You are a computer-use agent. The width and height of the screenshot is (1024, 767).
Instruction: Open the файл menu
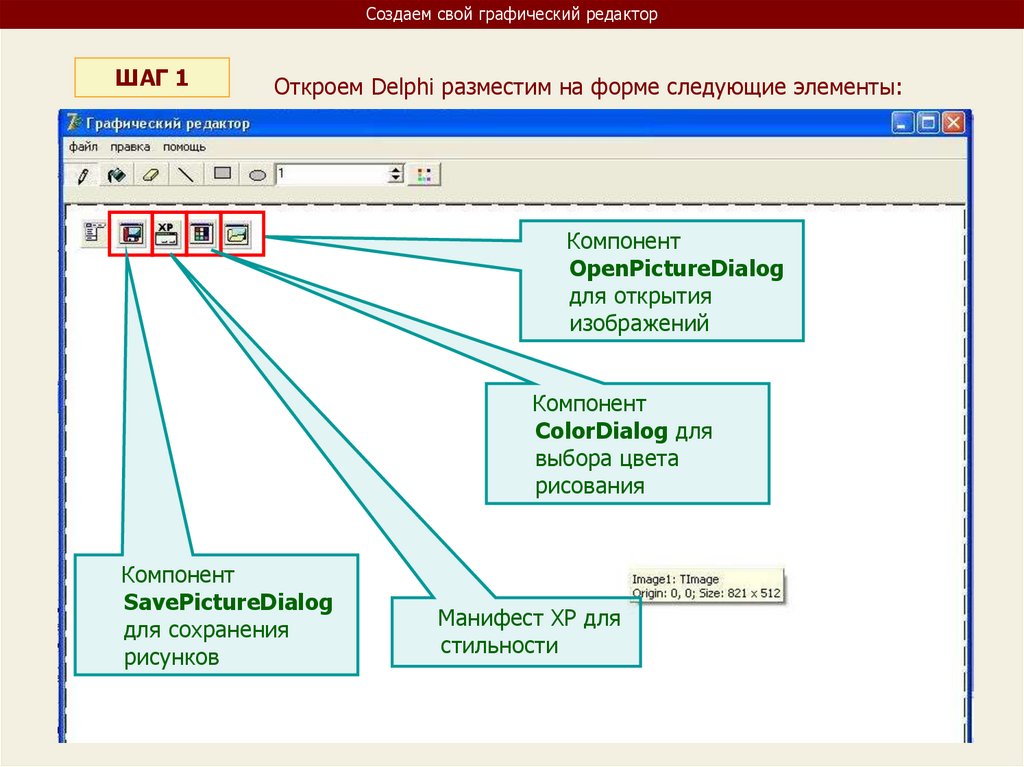pyautogui.click(x=84, y=147)
